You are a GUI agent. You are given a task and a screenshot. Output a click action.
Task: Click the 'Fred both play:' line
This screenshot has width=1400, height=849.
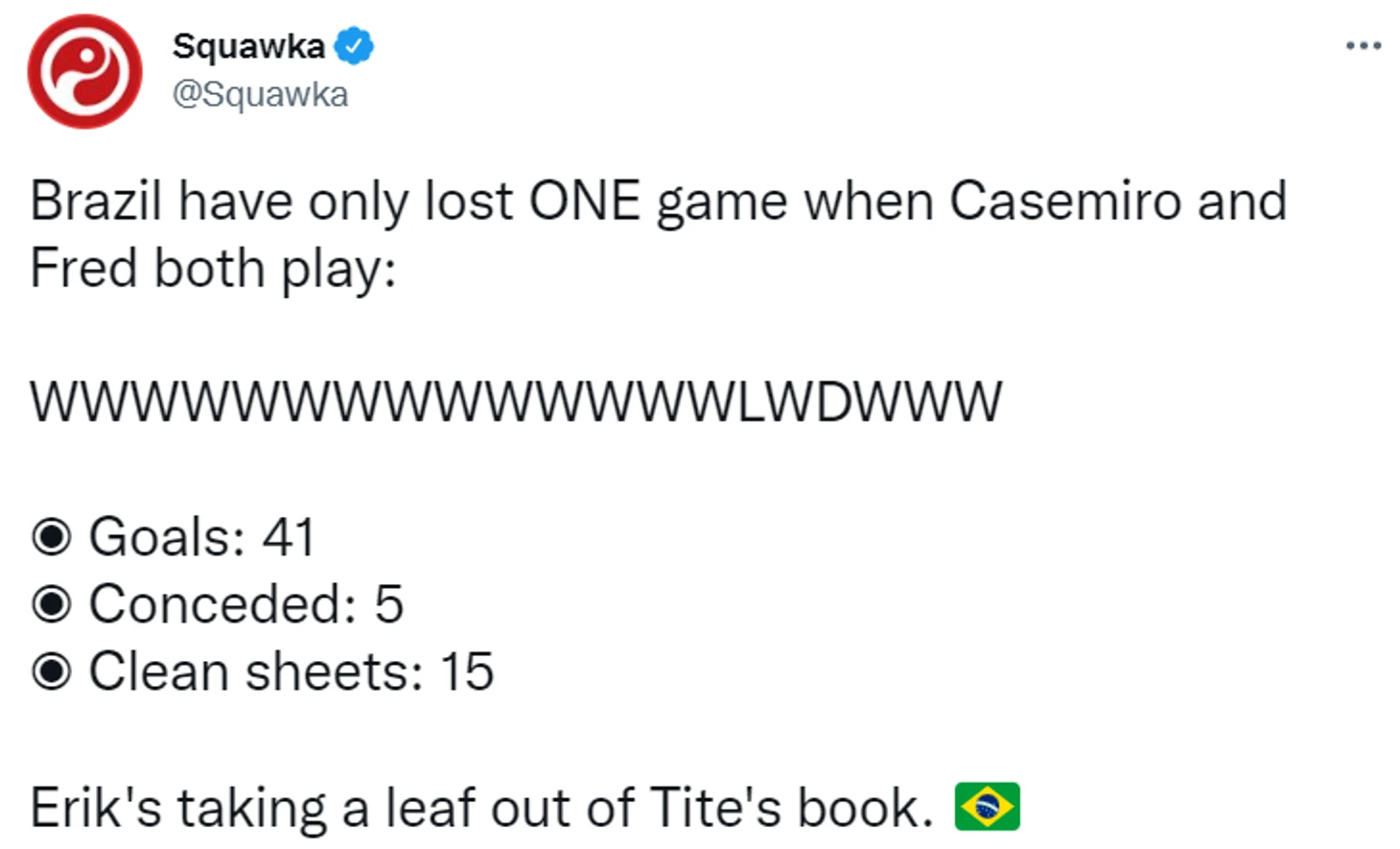(213, 269)
